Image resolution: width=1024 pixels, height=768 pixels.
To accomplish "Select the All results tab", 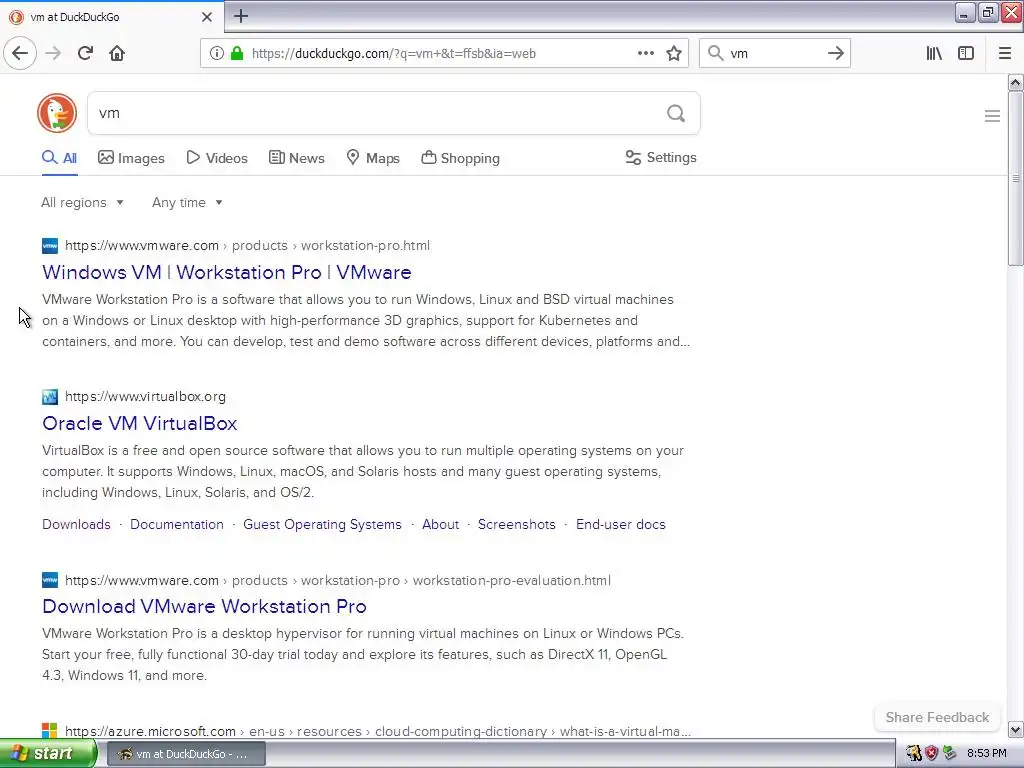I will pyautogui.click(x=59, y=158).
